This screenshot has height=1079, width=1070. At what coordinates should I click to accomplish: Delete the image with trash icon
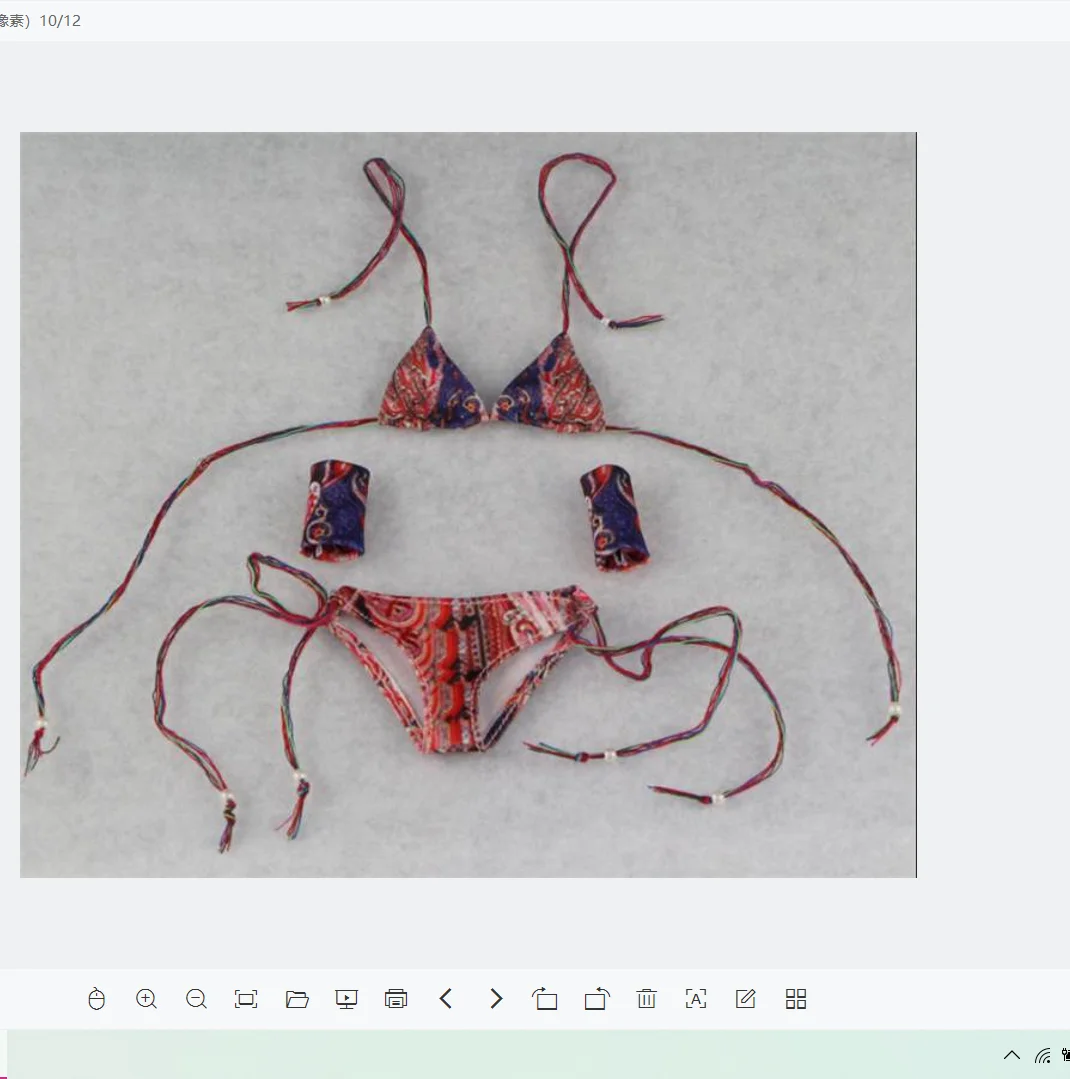[646, 999]
